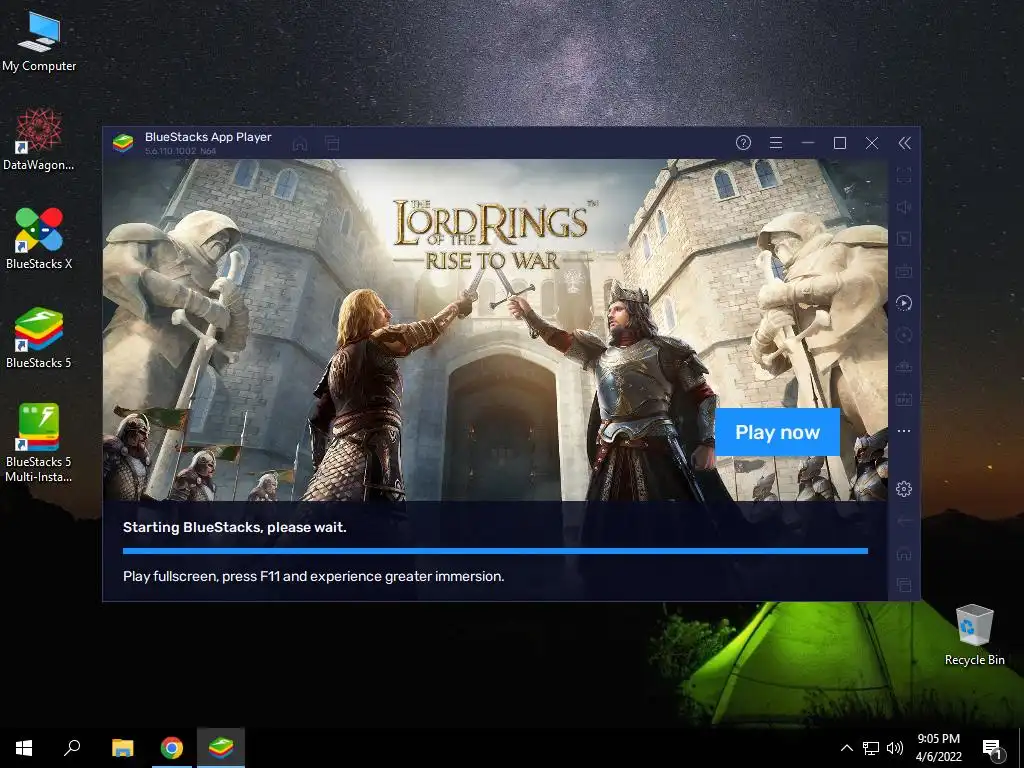Collapse the BlueStacks side toolbar
The image size is (1024, 768).
904,143
